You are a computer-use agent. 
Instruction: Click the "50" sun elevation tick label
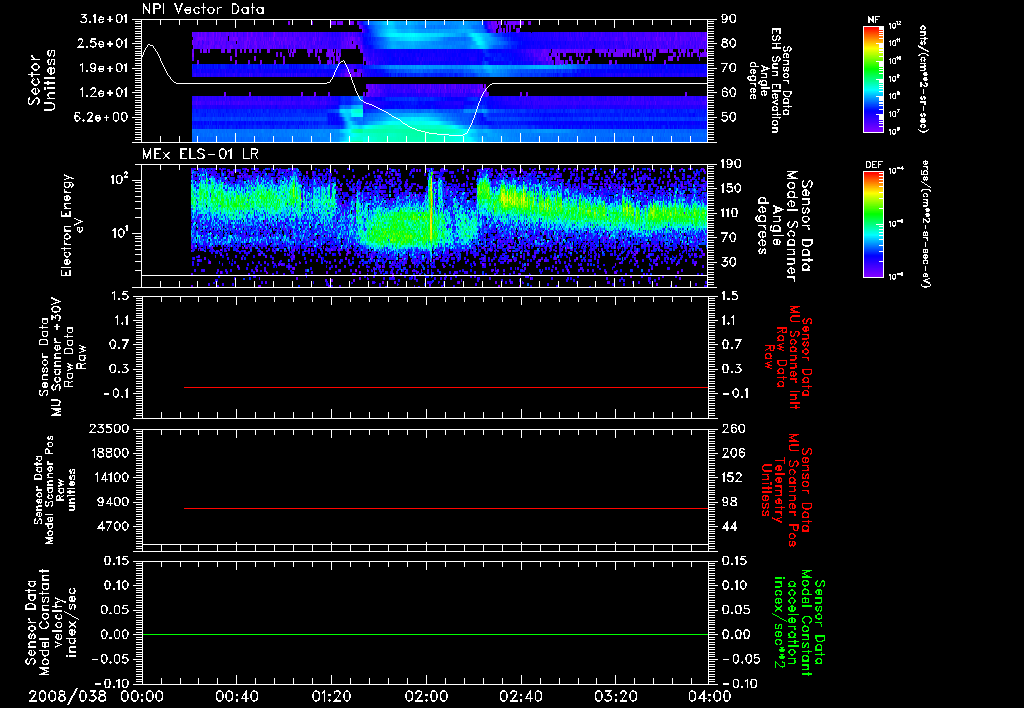tap(728, 118)
